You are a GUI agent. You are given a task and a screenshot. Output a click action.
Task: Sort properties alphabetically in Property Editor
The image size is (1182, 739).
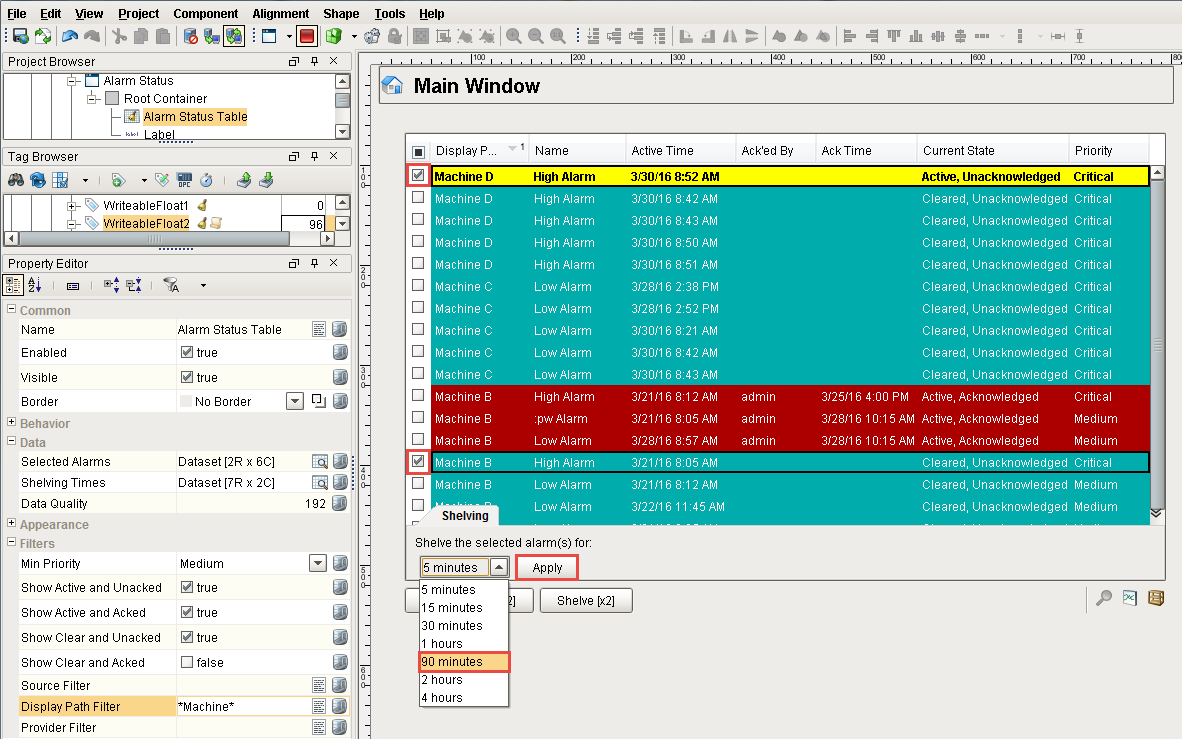[x=34, y=285]
